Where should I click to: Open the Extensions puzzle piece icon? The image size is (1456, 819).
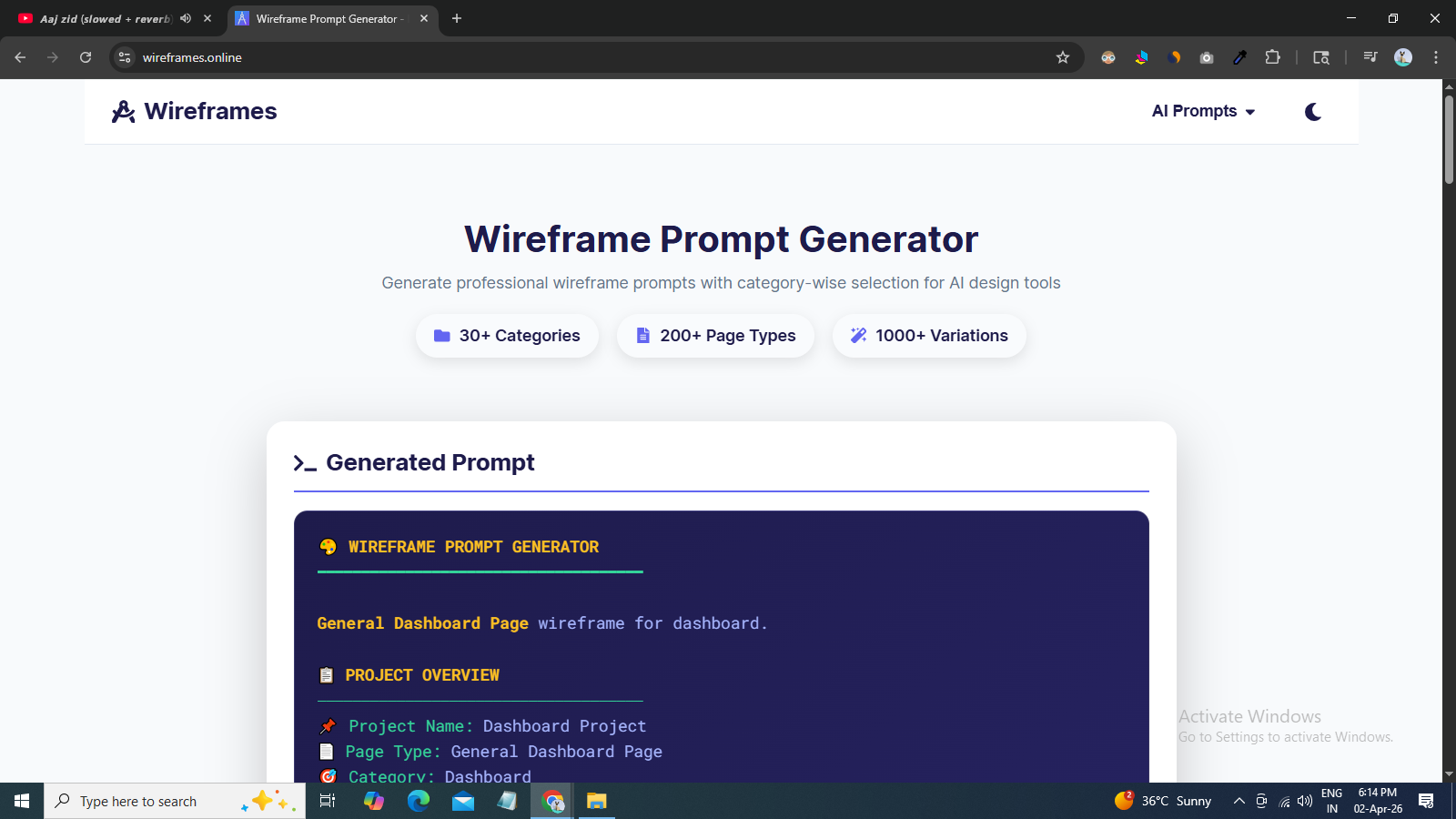pos(1273,57)
